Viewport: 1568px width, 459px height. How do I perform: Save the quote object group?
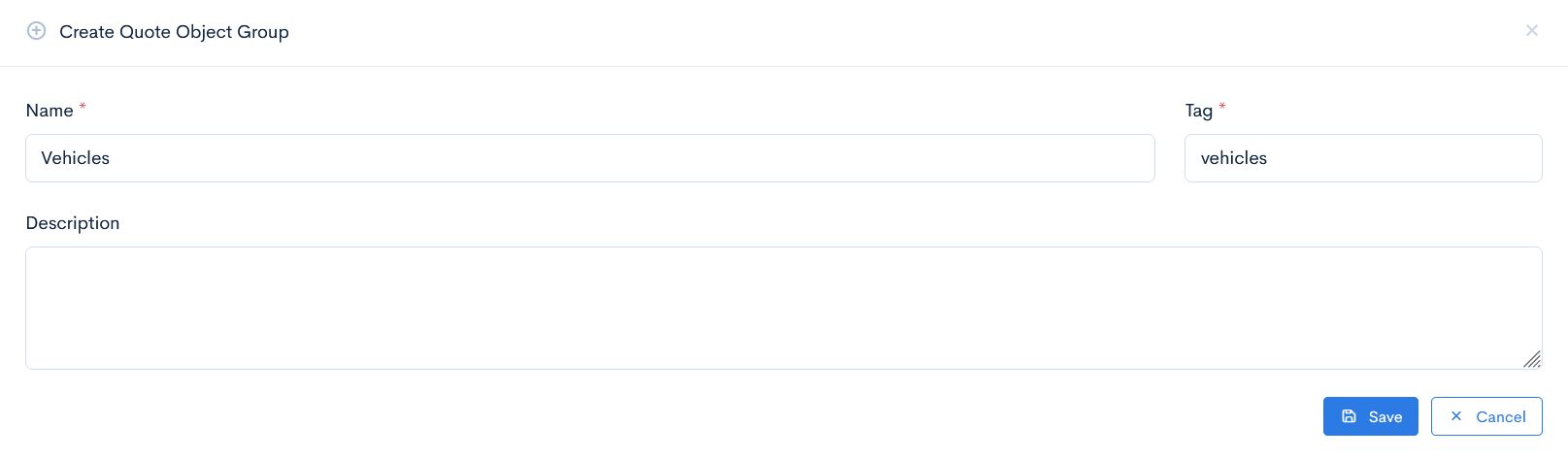1370,416
